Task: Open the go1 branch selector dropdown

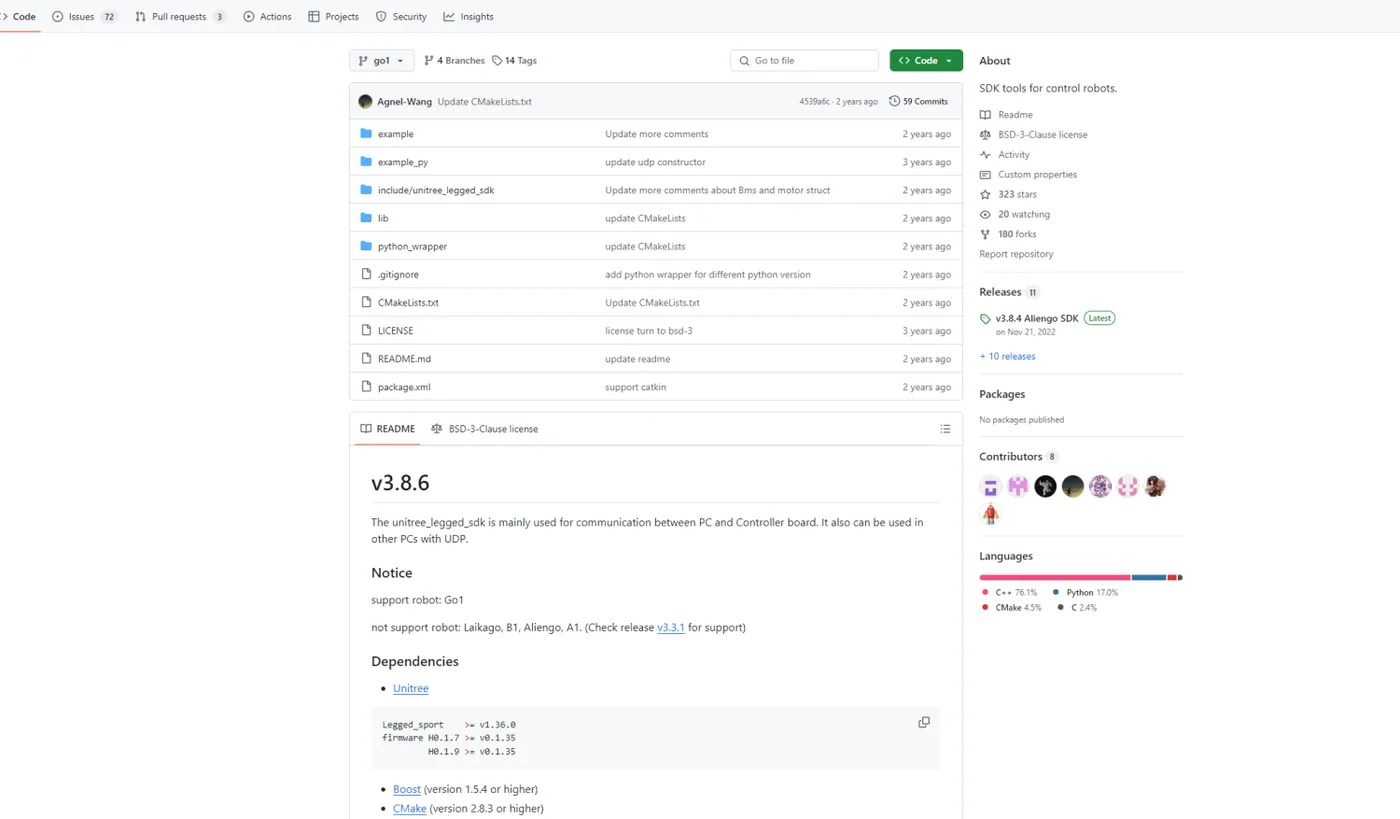Action: 381,61
